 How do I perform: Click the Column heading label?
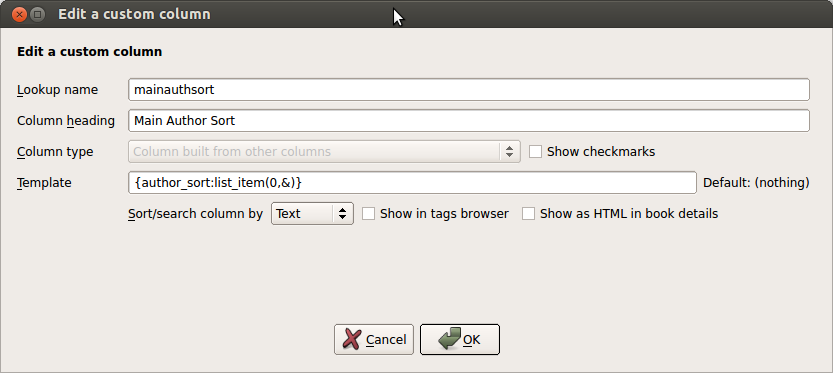click(x=66, y=121)
